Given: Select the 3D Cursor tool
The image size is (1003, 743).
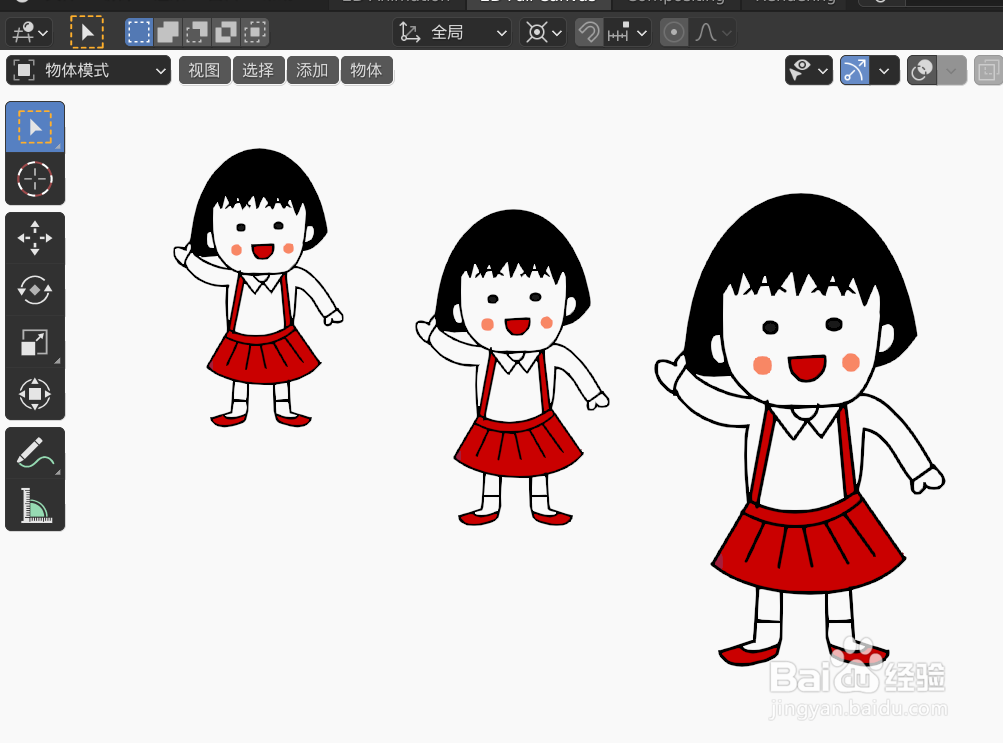Looking at the screenshot, I should click(x=35, y=178).
